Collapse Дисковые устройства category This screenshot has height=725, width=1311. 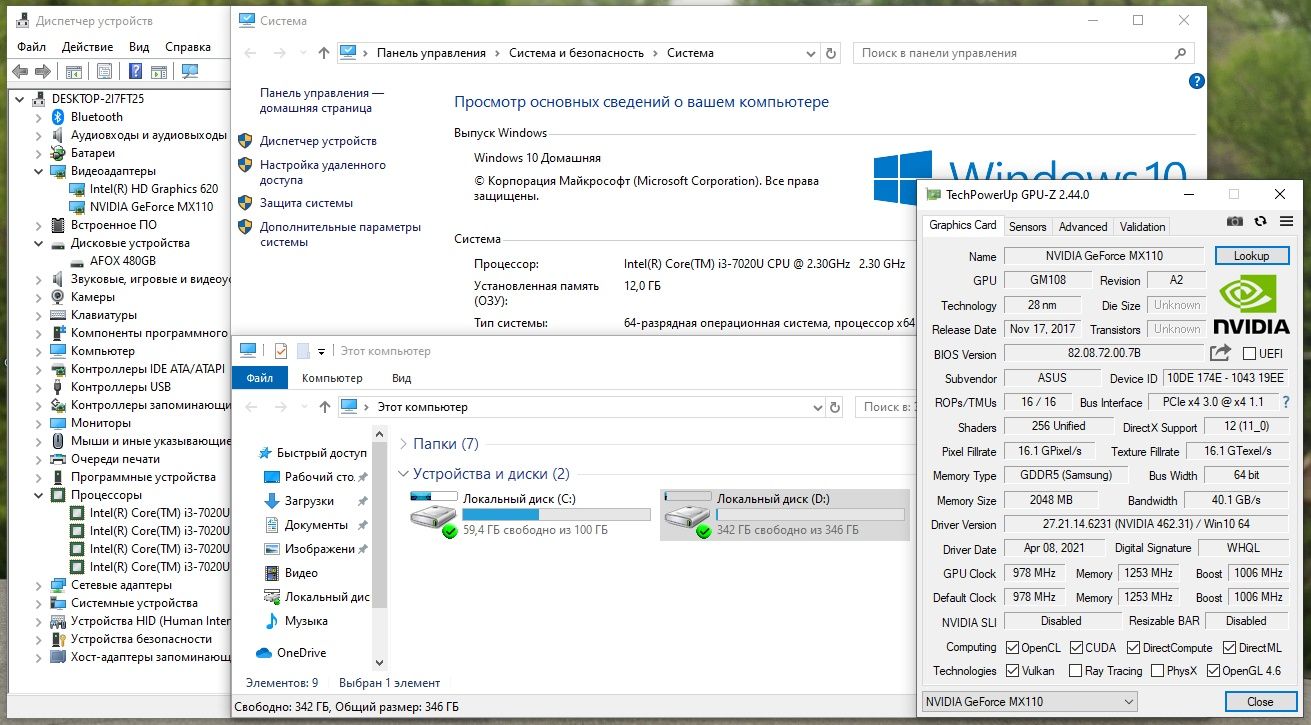38,243
